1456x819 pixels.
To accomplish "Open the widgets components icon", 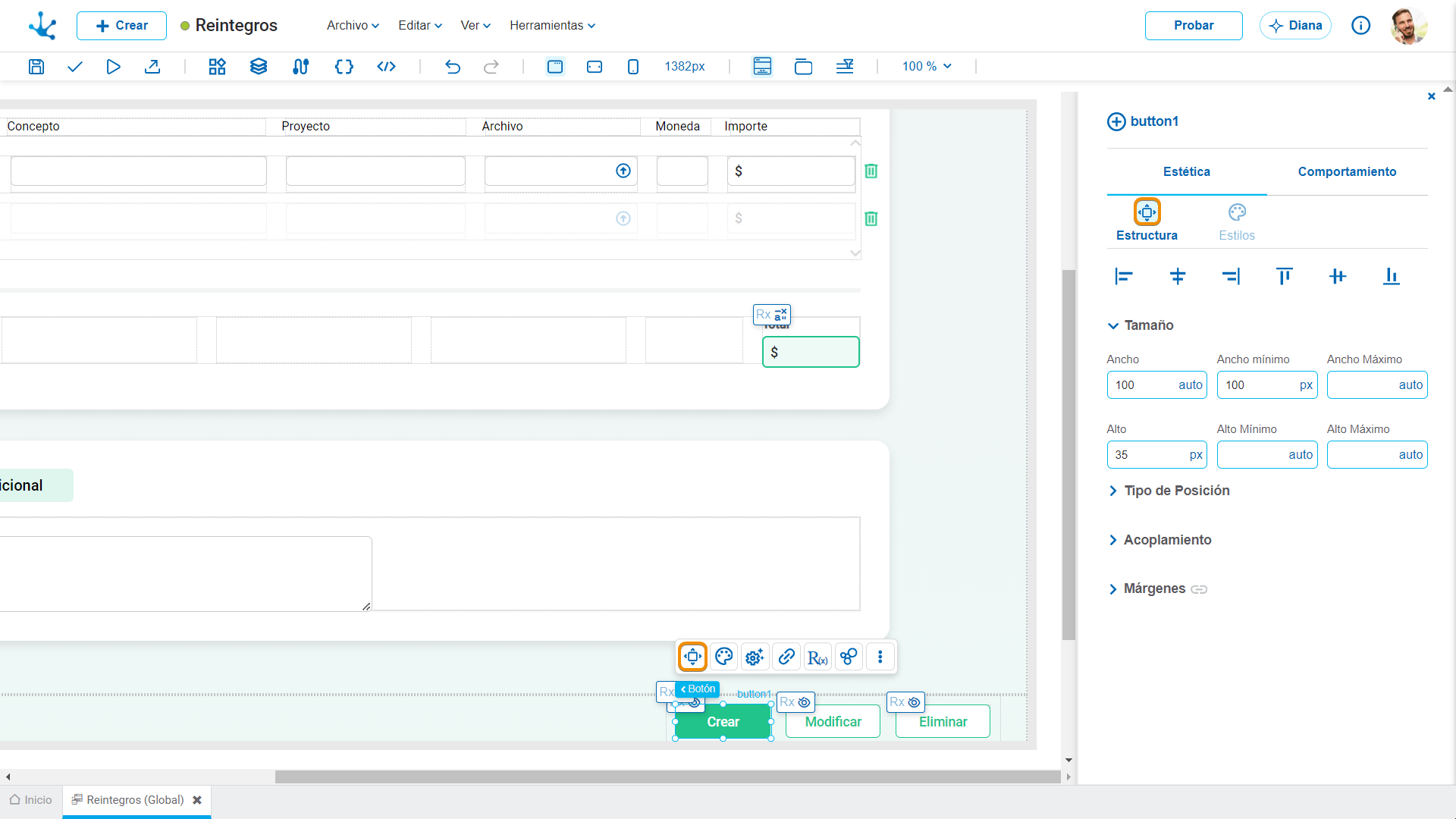I will [x=218, y=67].
